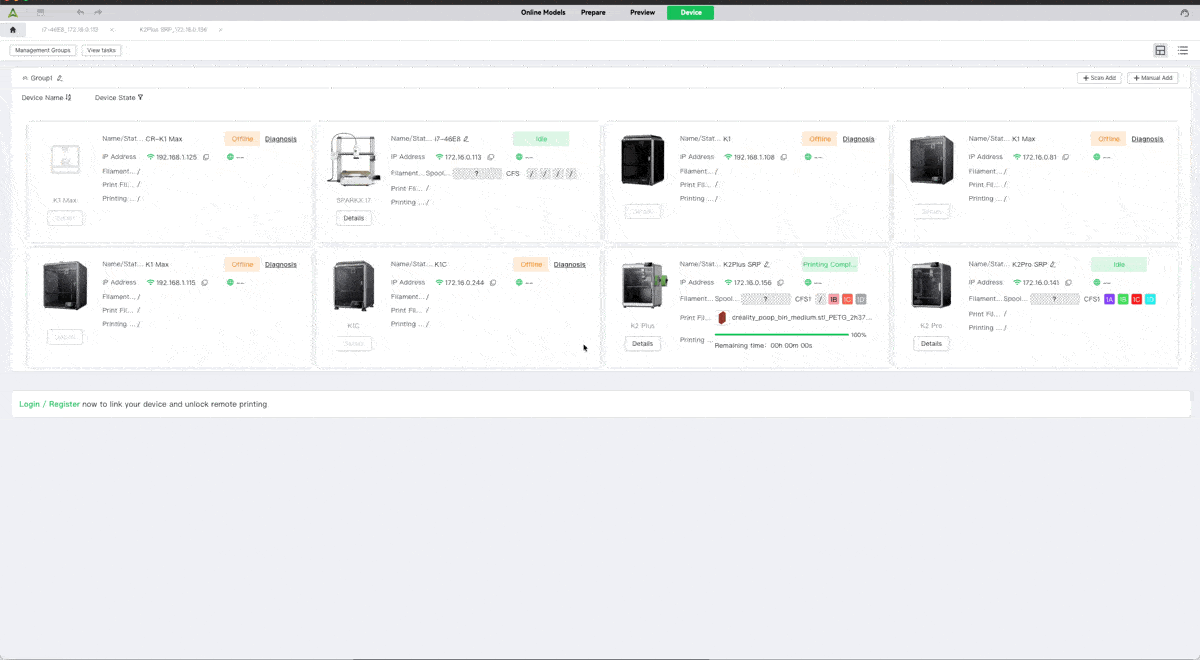Open Diagnosis for CR-K1 Max

pos(281,139)
